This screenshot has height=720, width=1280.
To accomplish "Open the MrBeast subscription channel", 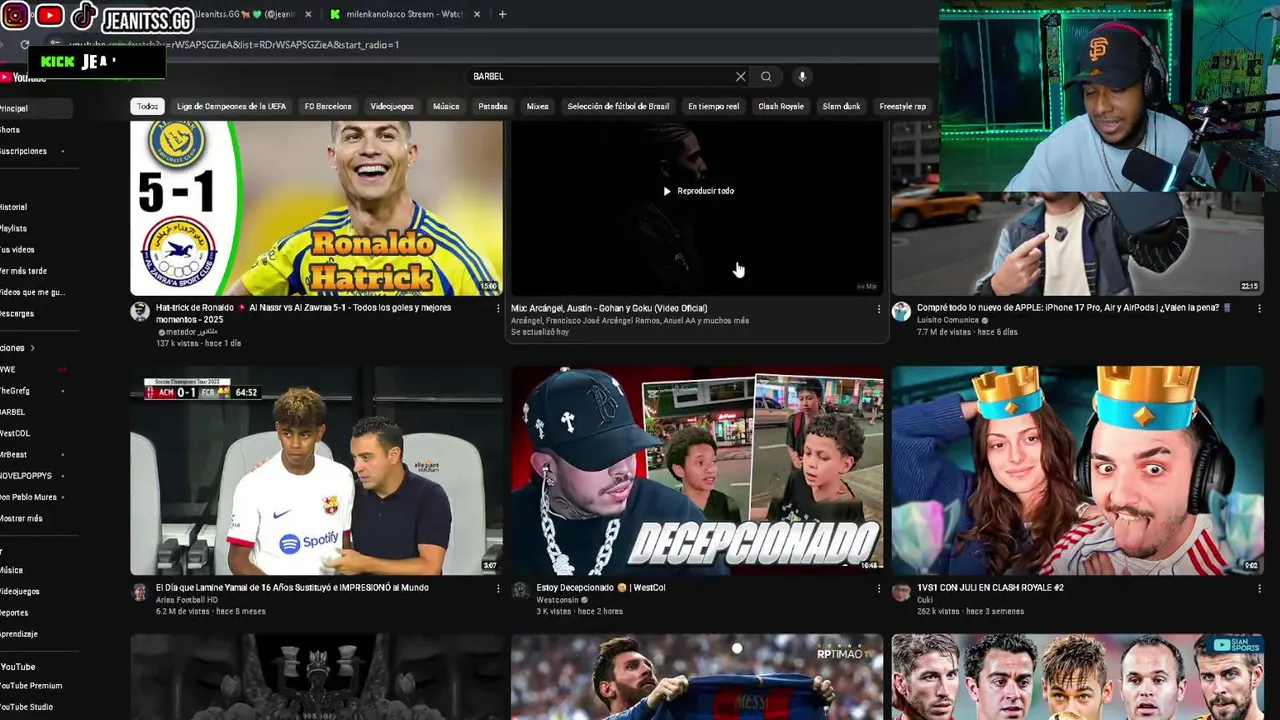I will coord(14,454).
